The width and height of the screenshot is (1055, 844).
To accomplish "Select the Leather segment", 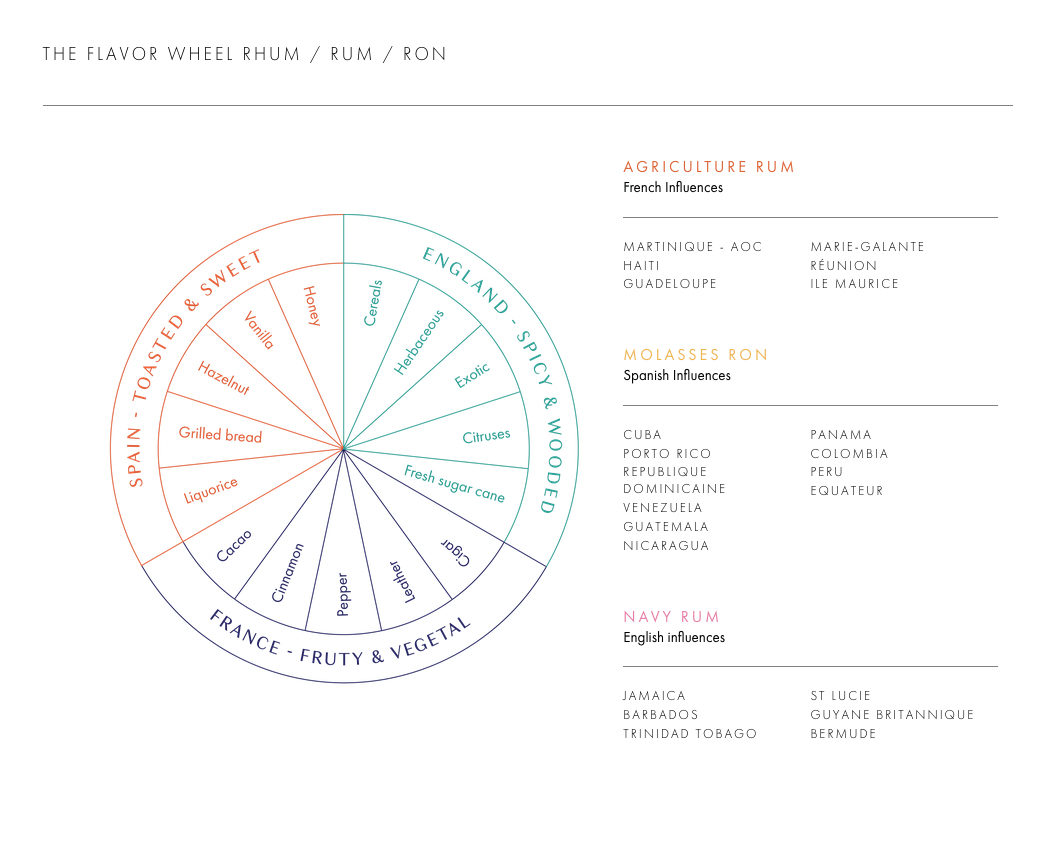I will [402, 582].
